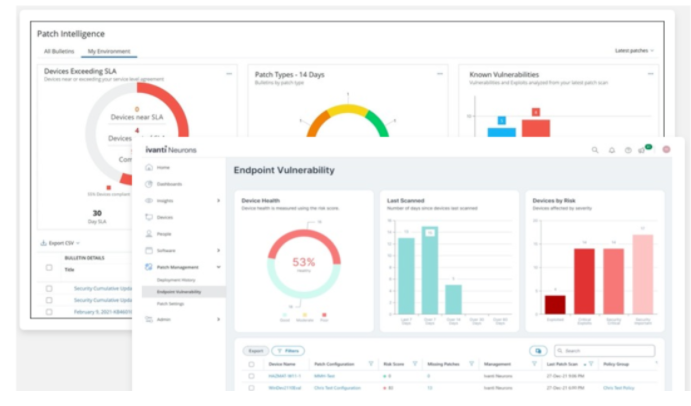Click the filter icon on Patch Configuration column
The width and height of the screenshot is (691, 406).
pos(371,364)
